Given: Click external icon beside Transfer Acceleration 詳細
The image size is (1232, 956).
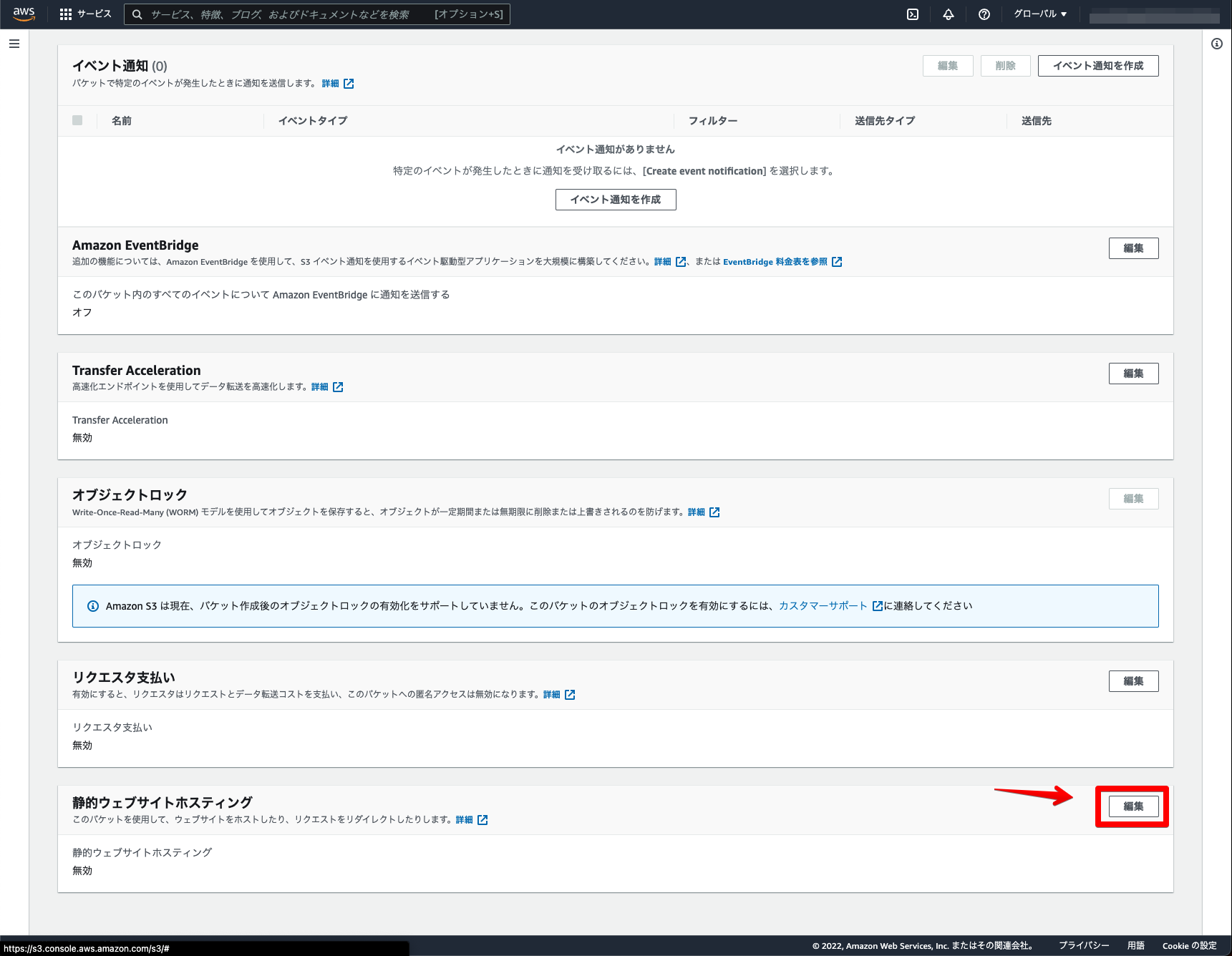Looking at the screenshot, I should coord(338,387).
